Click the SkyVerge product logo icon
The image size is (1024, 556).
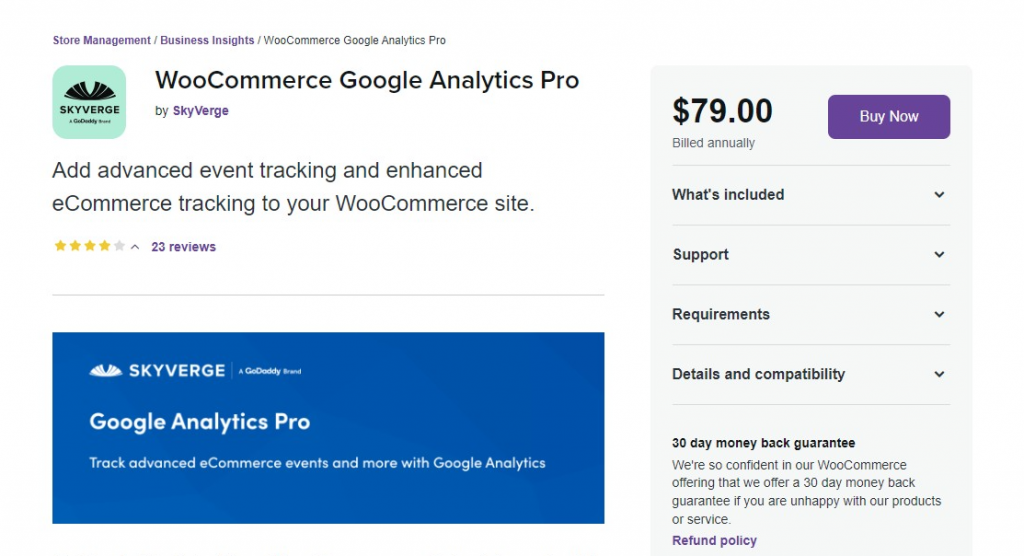(x=89, y=102)
